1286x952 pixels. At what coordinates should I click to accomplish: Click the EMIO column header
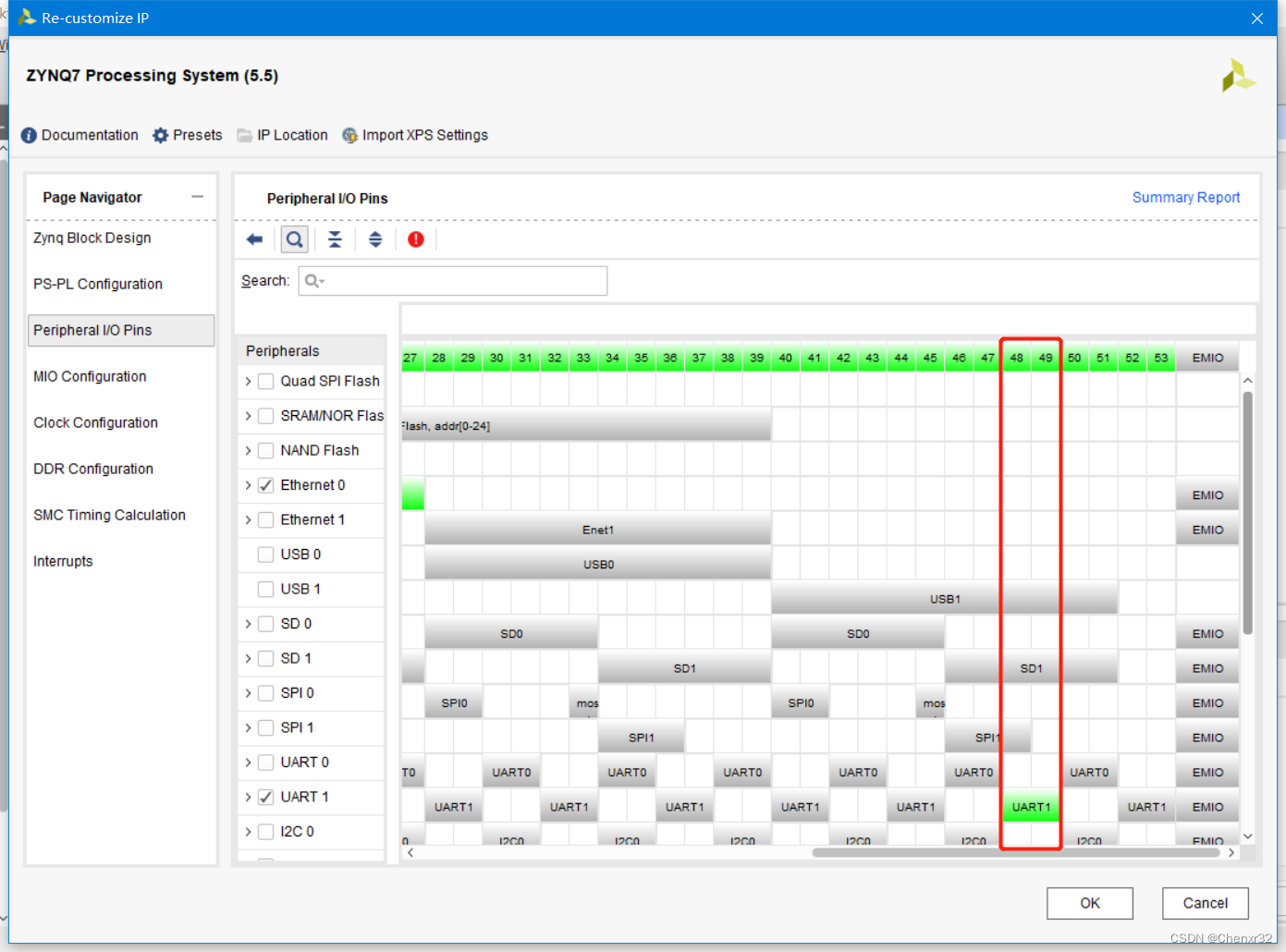tap(1207, 358)
